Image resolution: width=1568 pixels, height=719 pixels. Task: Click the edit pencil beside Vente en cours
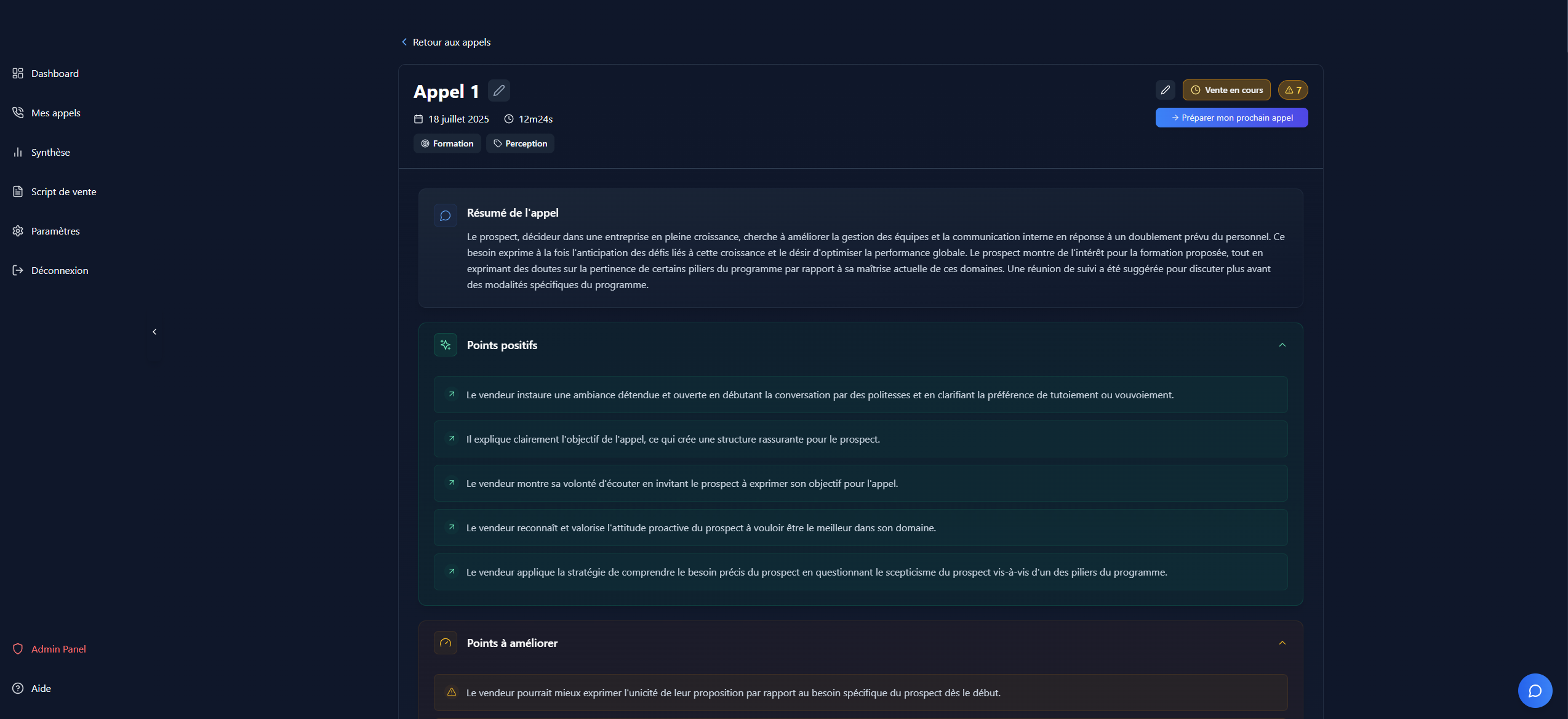pos(1165,90)
